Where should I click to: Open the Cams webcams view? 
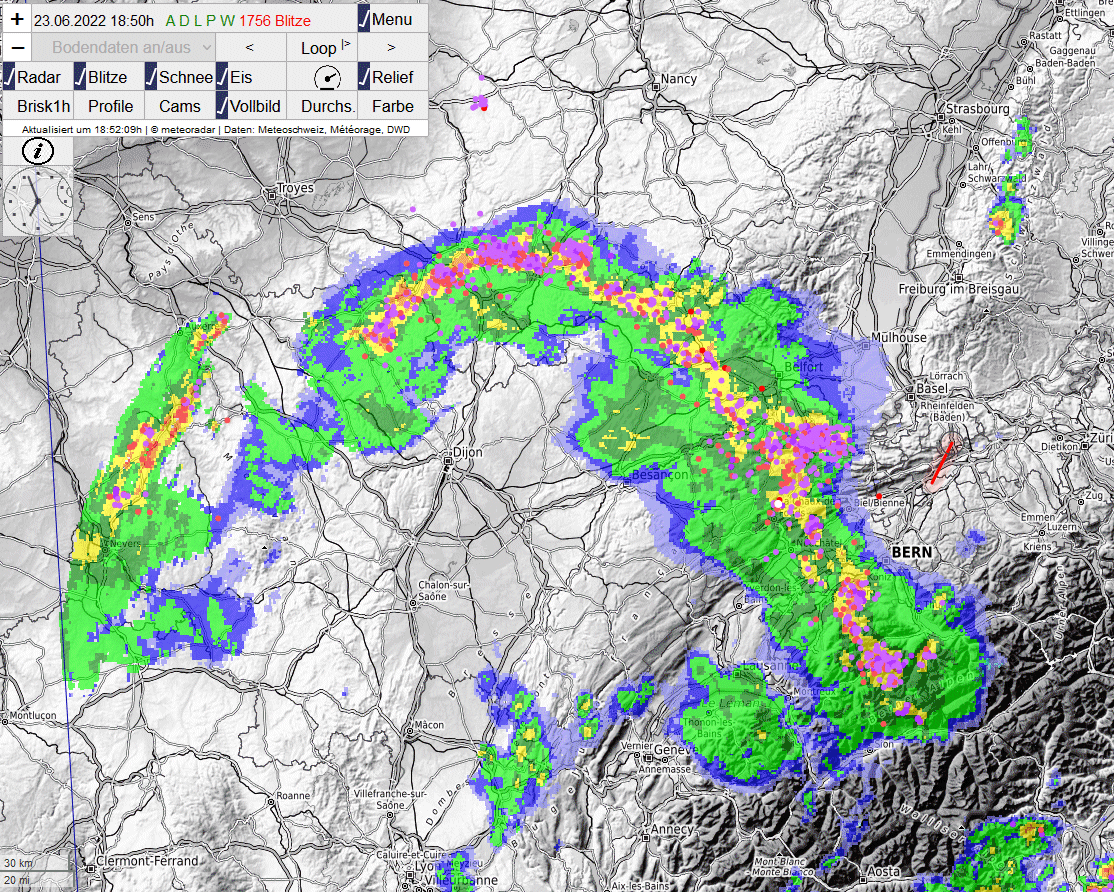pyautogui.click(x=180, y=106)
